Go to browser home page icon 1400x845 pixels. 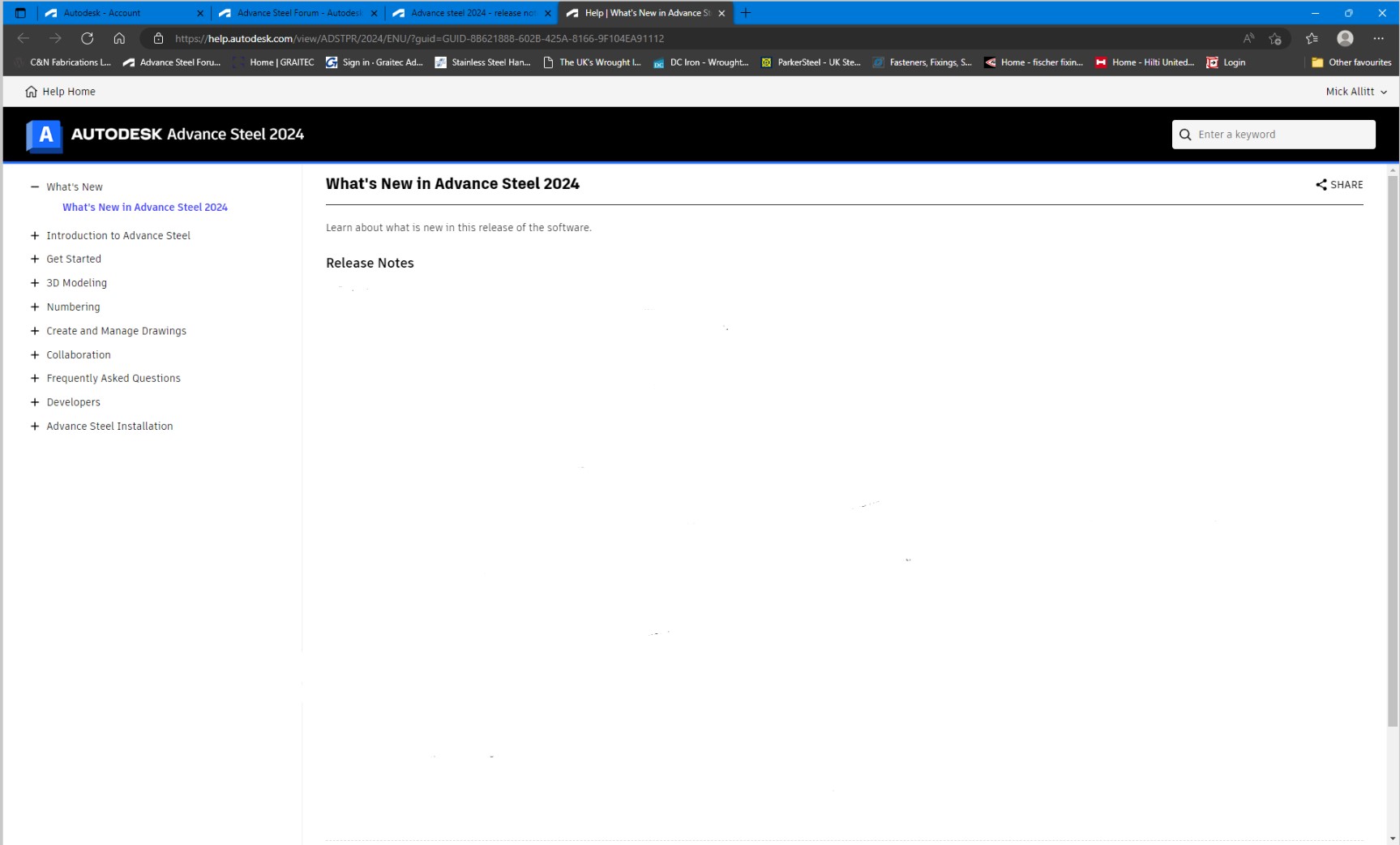click(119, 38)
